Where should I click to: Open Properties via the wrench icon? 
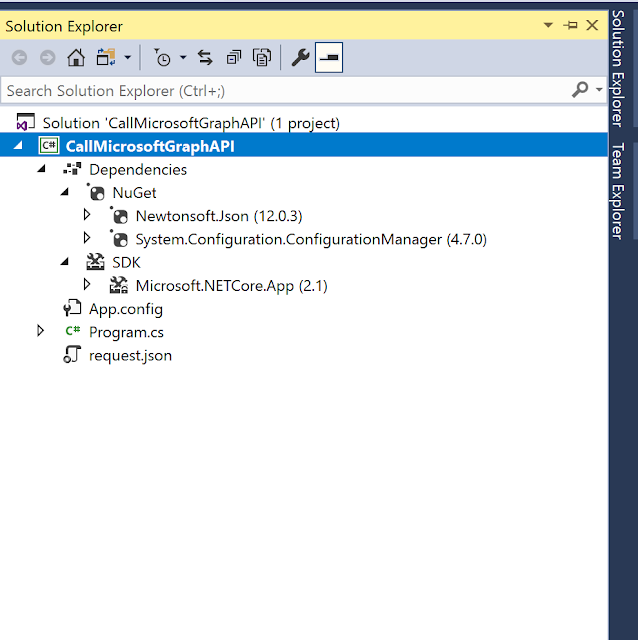coord(300,58)
